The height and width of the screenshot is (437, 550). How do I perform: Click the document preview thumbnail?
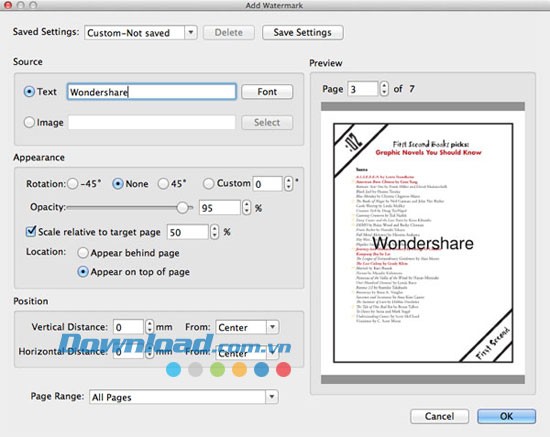tap(423, 243)
